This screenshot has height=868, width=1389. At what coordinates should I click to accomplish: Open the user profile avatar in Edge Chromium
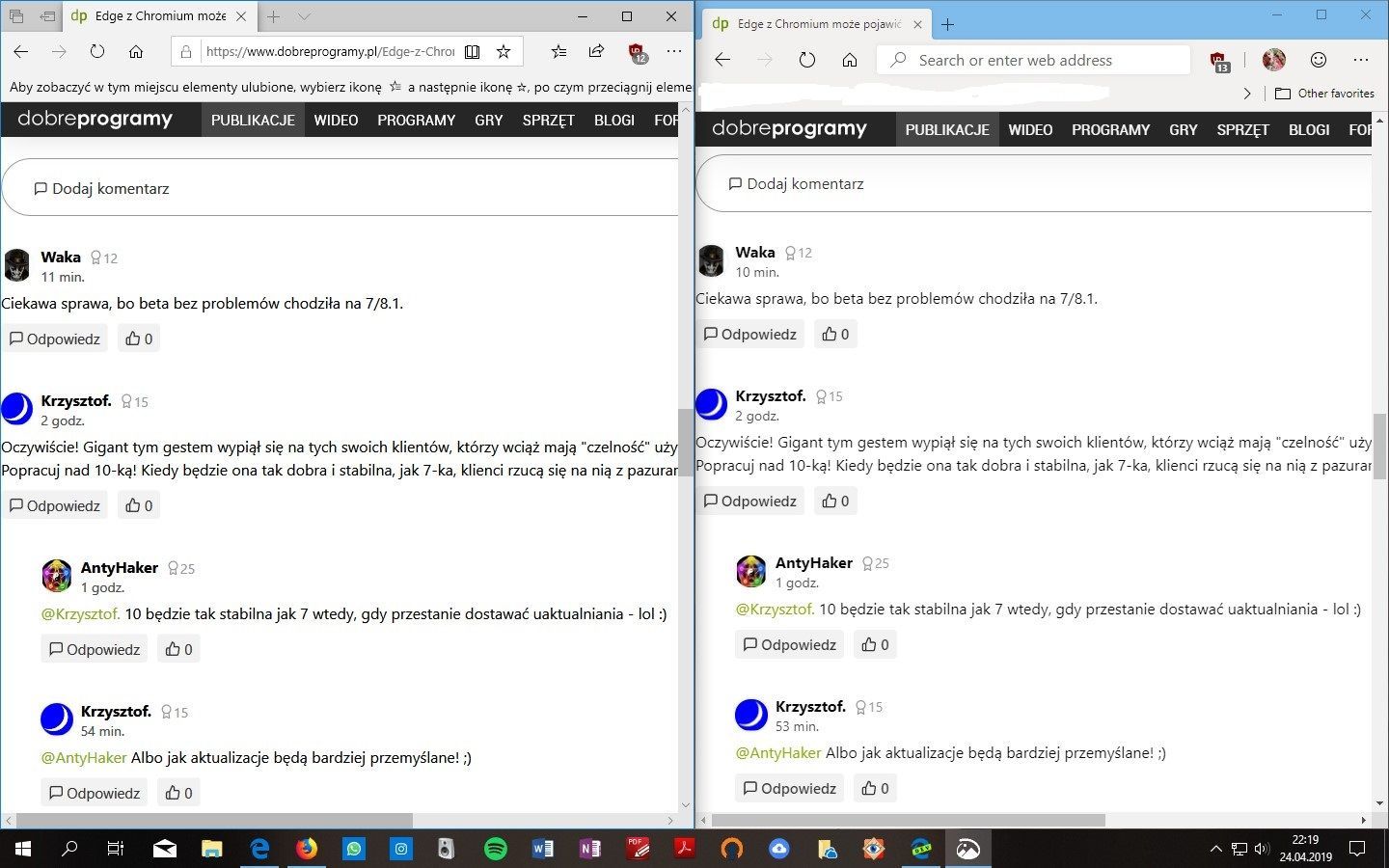tap(1273, 60)
